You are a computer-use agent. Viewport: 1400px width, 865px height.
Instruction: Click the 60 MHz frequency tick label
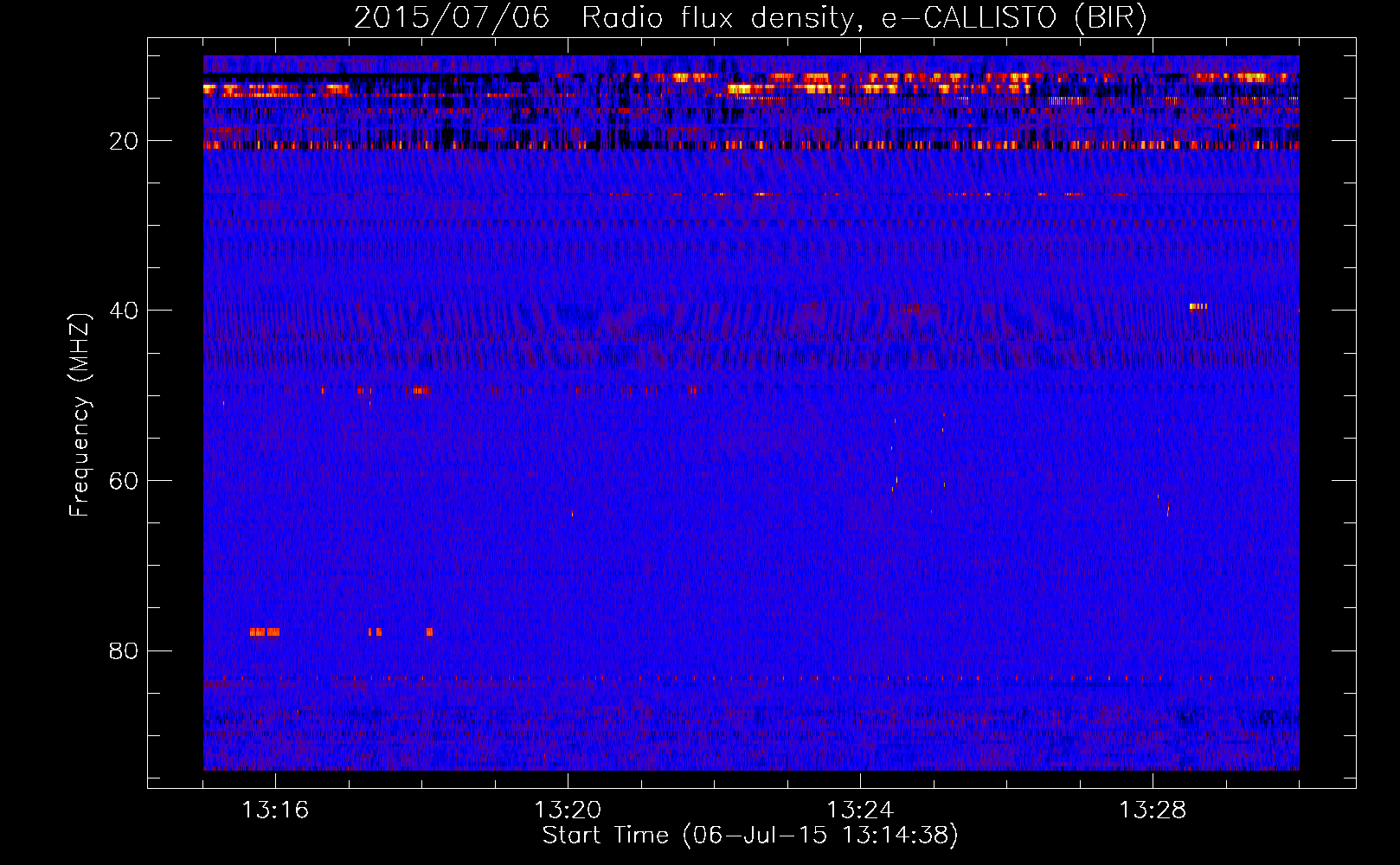[125, 481]
